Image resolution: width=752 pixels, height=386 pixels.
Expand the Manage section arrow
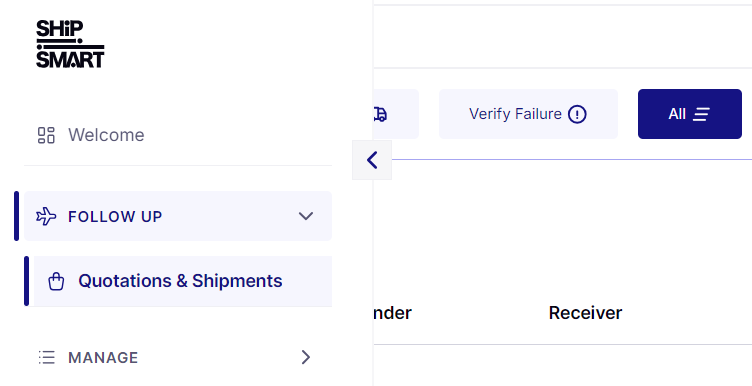pos(306,357)
